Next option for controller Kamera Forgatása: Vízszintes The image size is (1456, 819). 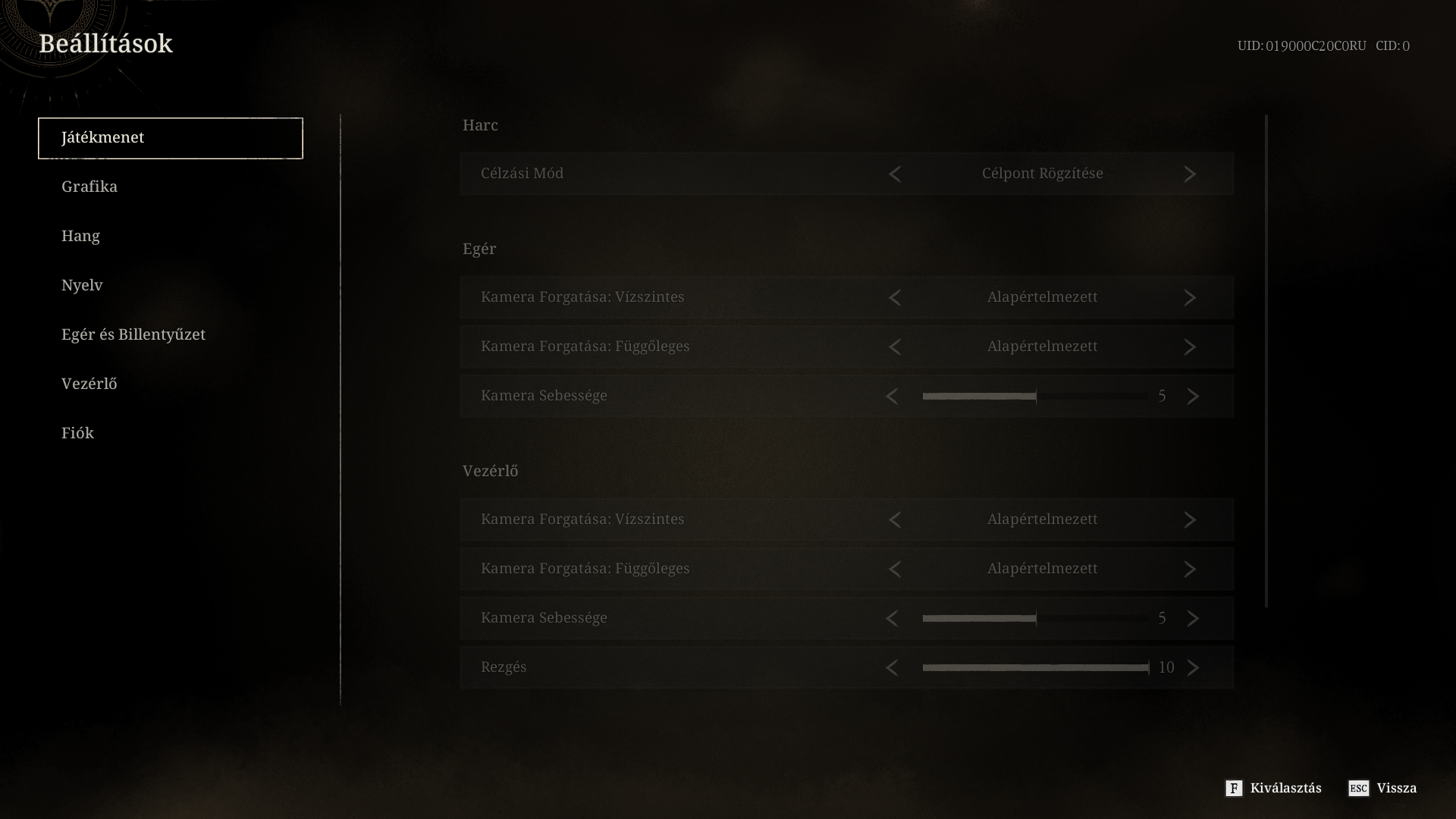click(1190, 519)
